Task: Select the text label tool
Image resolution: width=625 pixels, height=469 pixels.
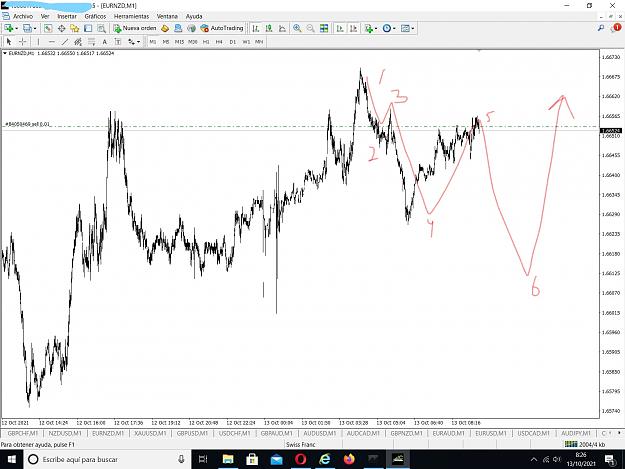Action: pos(118,41)
